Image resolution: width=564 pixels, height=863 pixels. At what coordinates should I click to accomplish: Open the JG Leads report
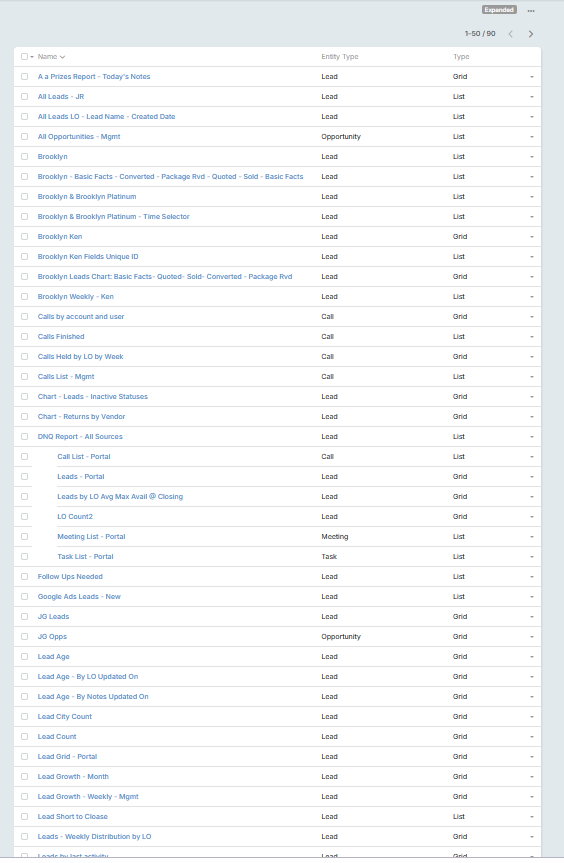point(53,616)
